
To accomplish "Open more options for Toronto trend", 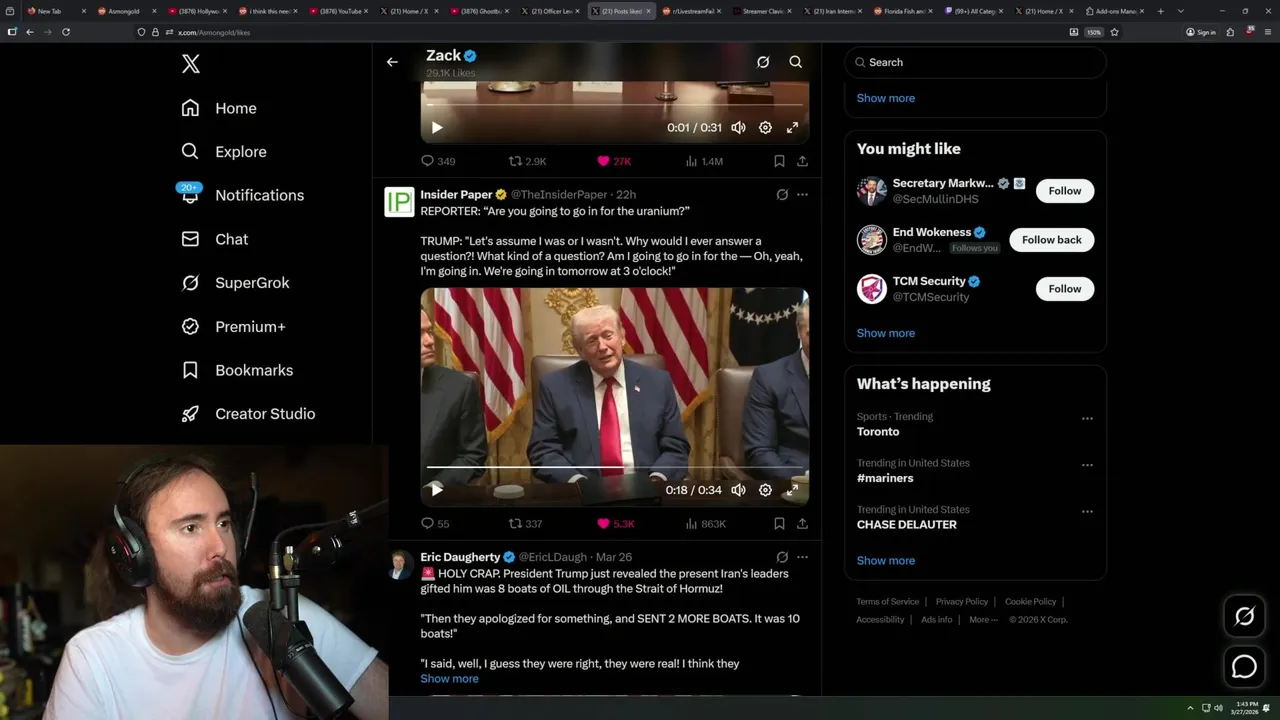I will pos(1087,418).
